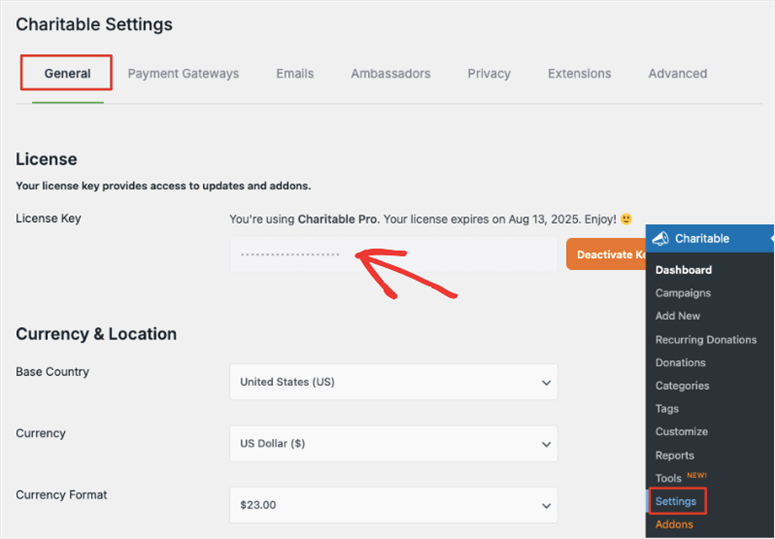Screen dimensions: 775x539
Task: Select Categories in sidebar menu
Action: [x=682, y=386]
